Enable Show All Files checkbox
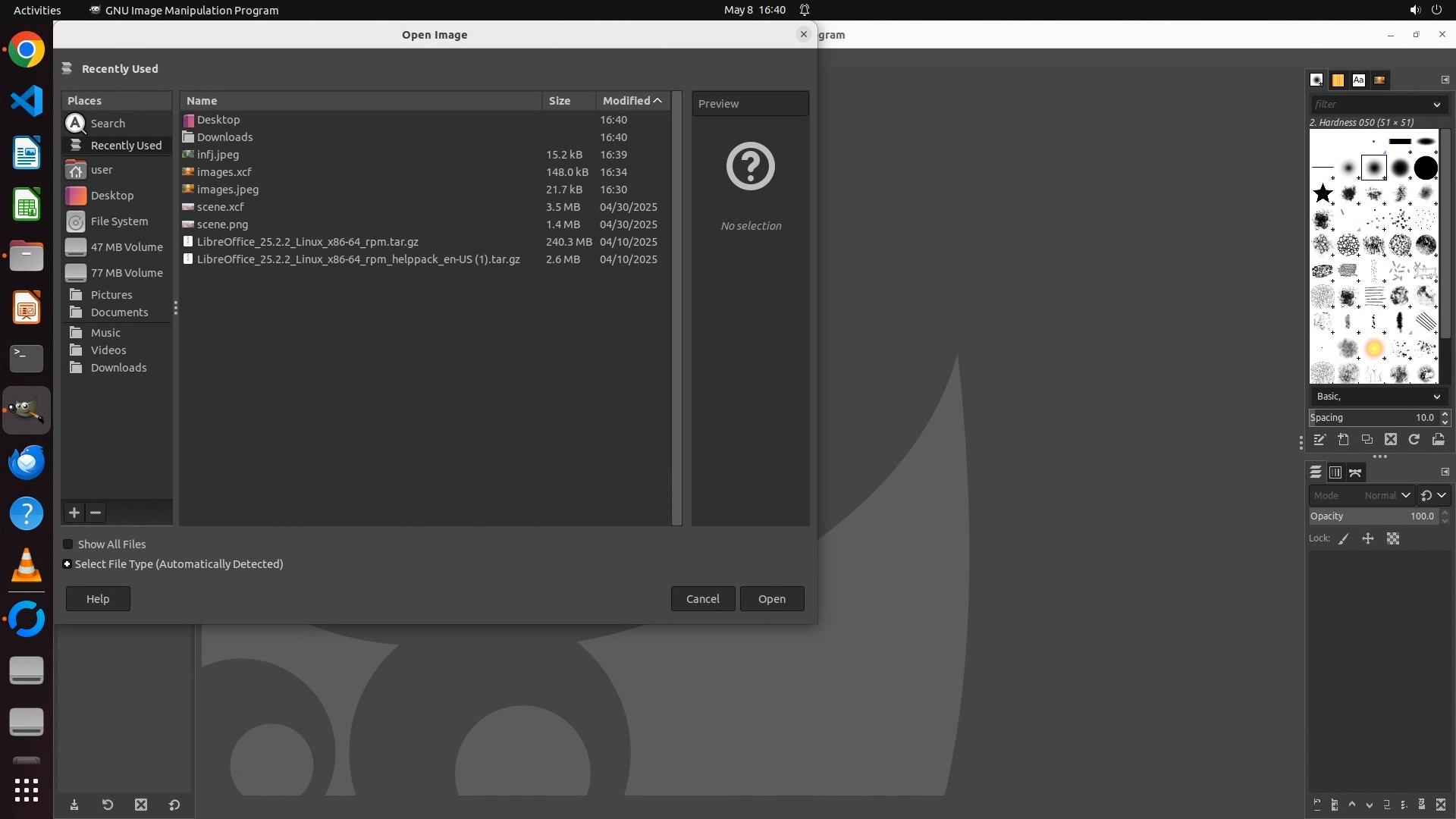This screenshot has width=1456, height=819. (68, 544)
